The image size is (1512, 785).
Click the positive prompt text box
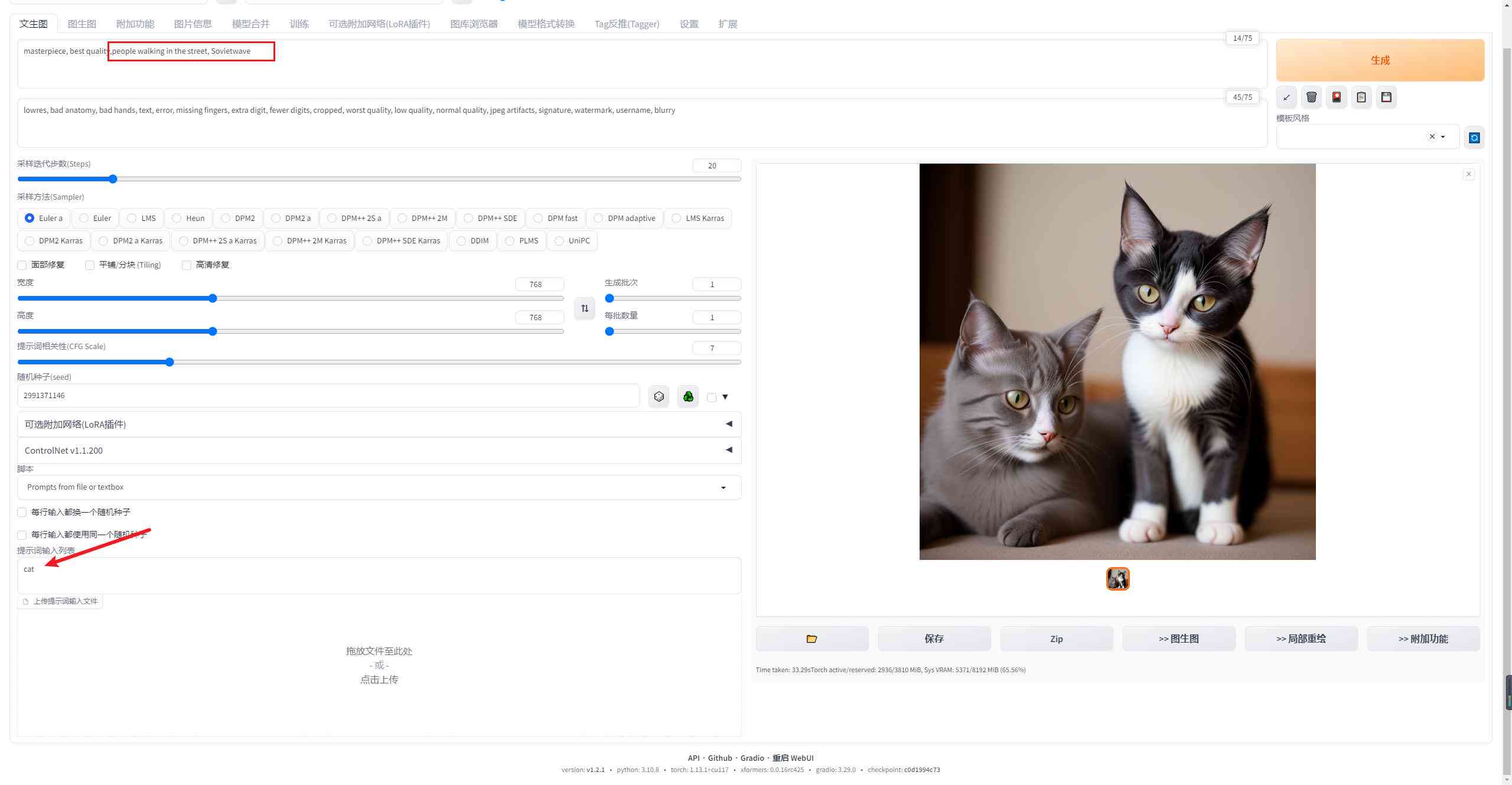642,64
